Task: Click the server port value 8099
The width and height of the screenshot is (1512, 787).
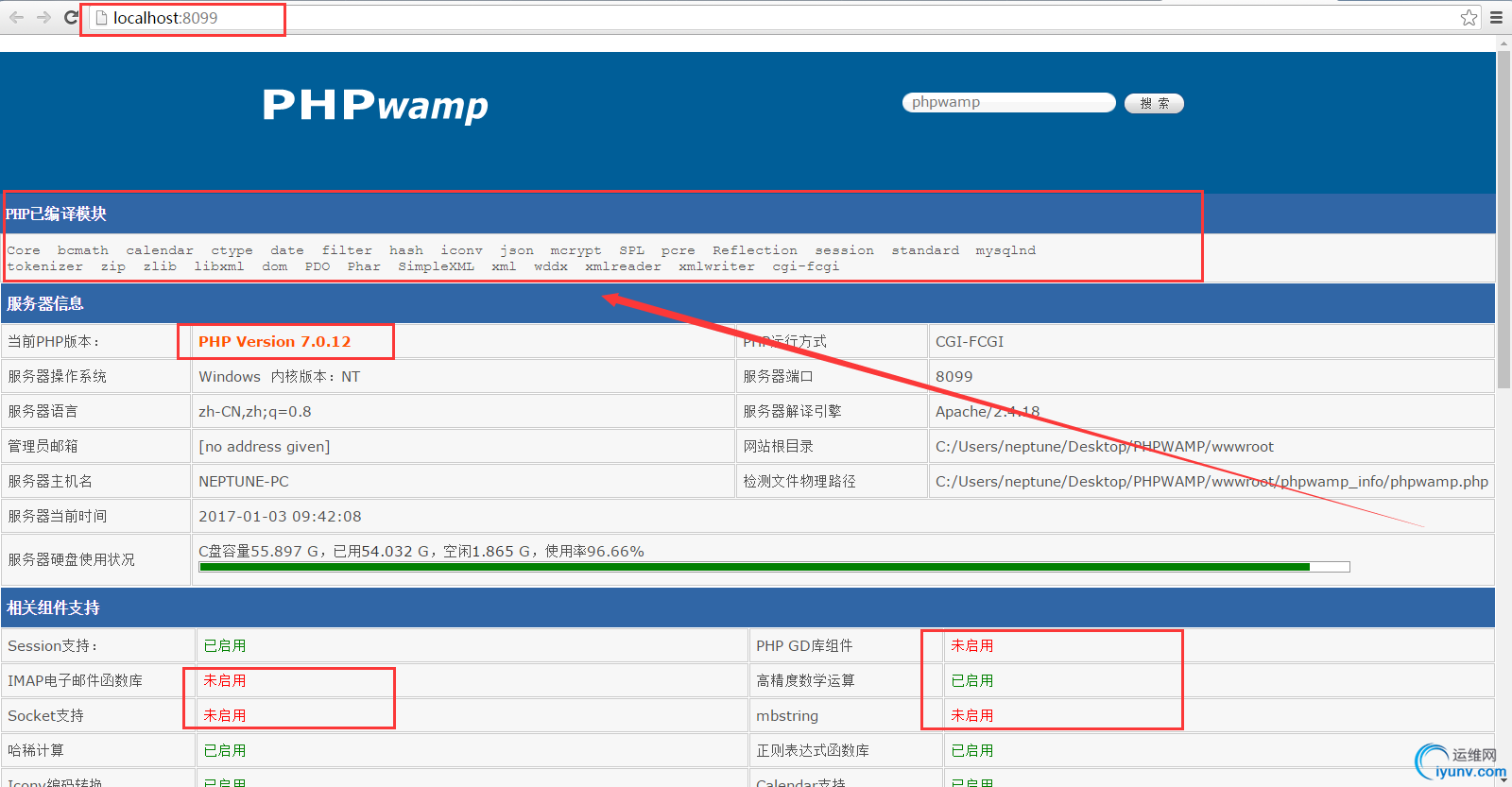Action: click(954, 376)
